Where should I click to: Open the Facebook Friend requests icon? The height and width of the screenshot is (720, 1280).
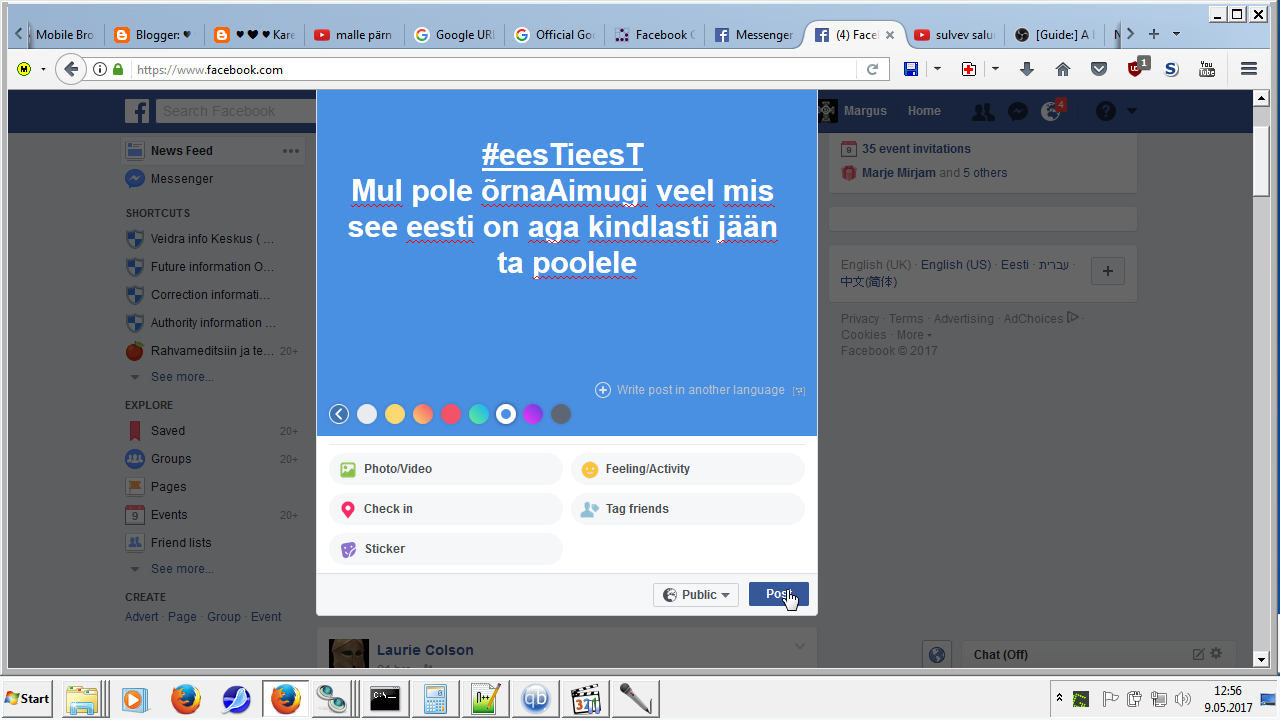(x=983, y=111)
